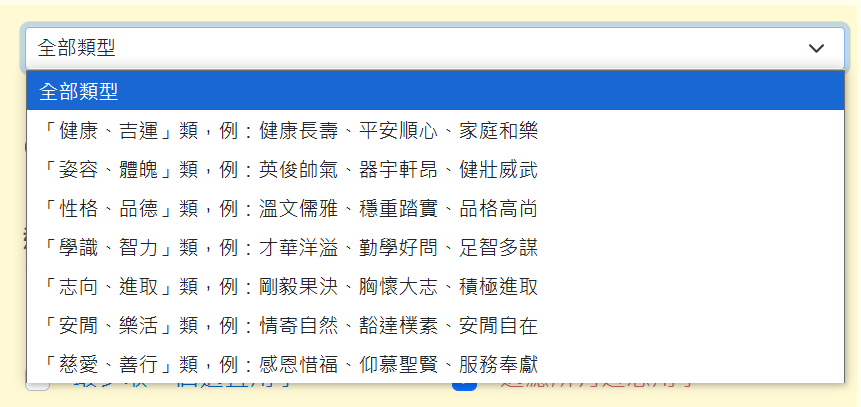Click the dropdown chevron arrow icon
Screen dimensions: 861x407
[x=816, y=48]
